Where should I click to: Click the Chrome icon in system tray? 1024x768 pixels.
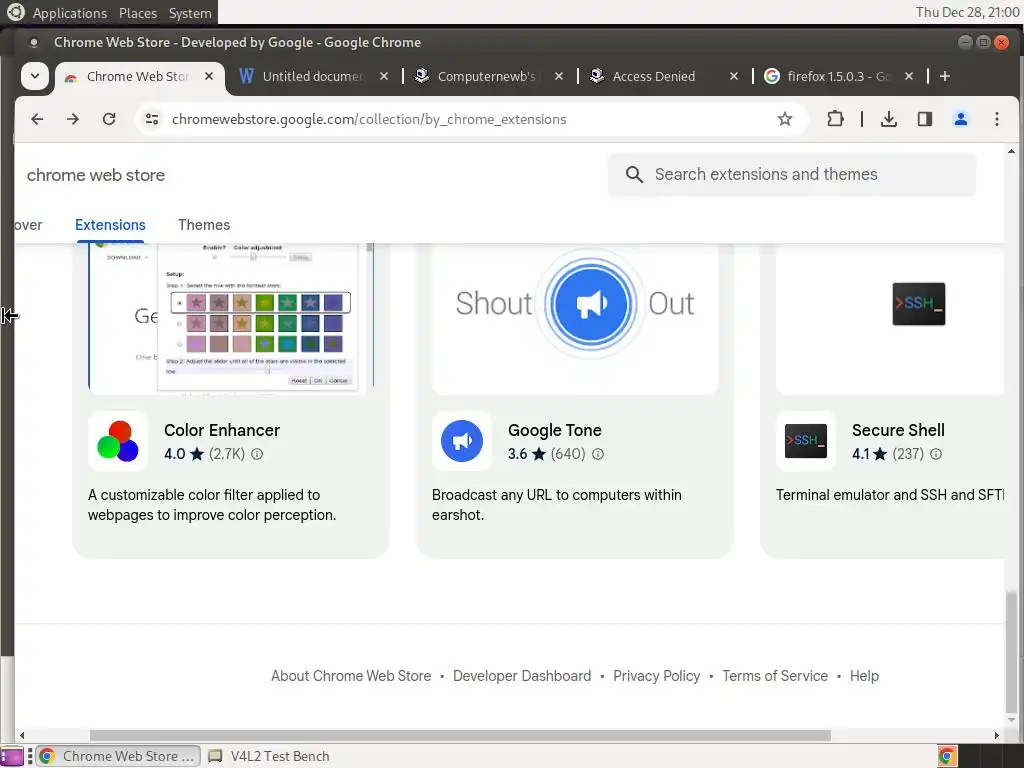click(x=947, y=756)
